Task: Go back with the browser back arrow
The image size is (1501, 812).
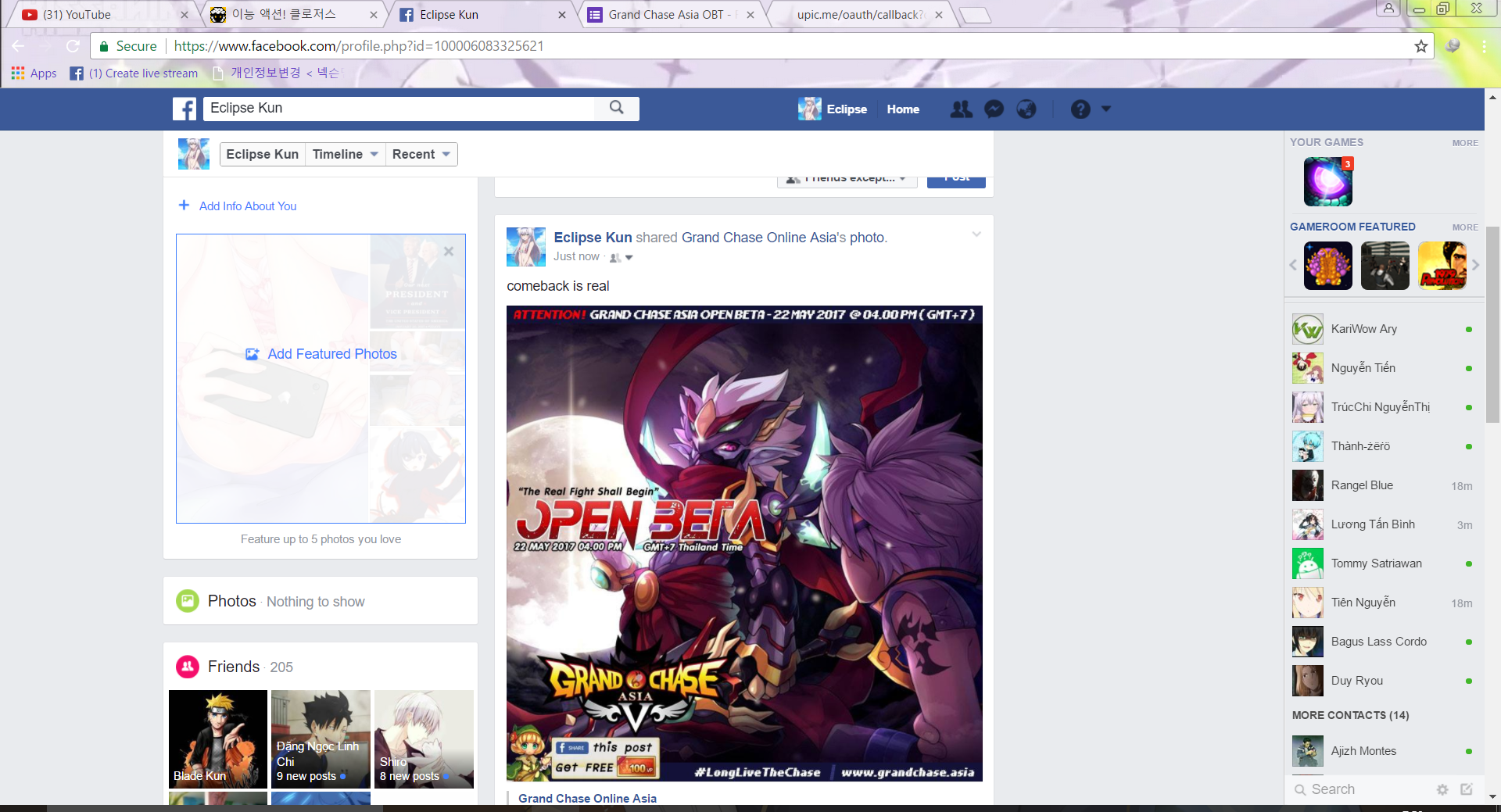Action: pyautogui.click(x=19, y=46)
